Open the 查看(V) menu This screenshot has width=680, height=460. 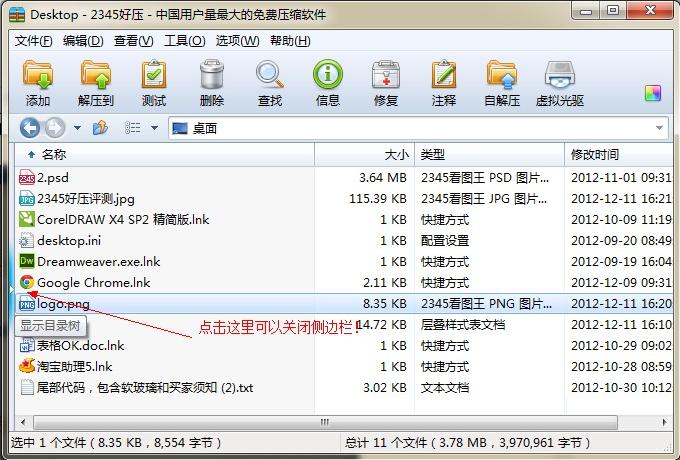[x=134, y=41]
